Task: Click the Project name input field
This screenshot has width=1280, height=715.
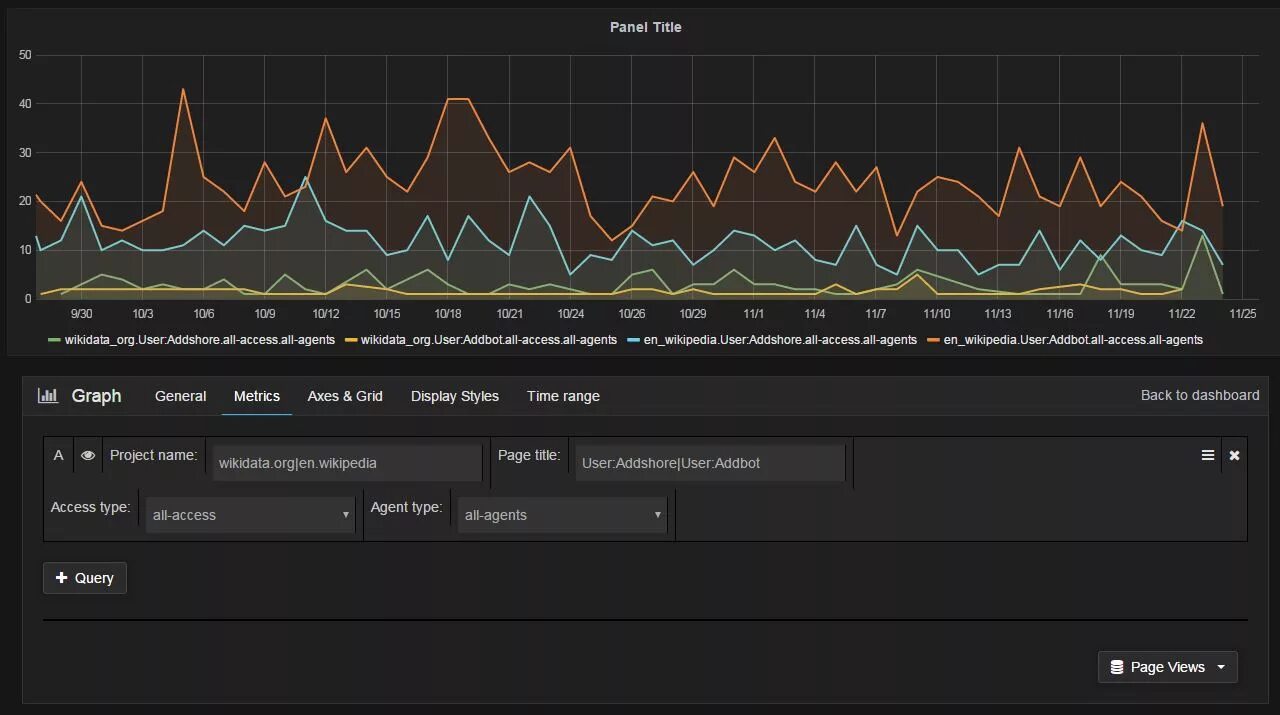Action: [x=347, y=463]
